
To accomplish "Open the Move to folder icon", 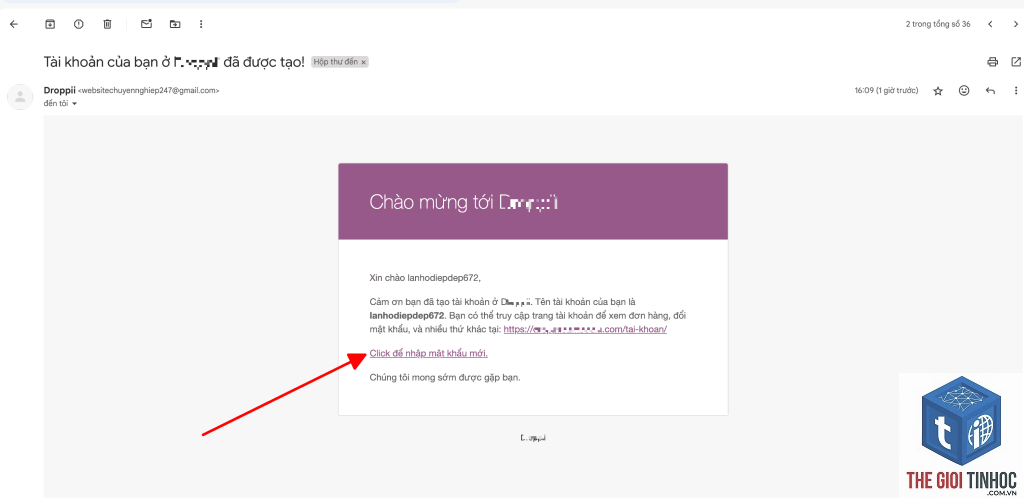I will tap(175, 24).
